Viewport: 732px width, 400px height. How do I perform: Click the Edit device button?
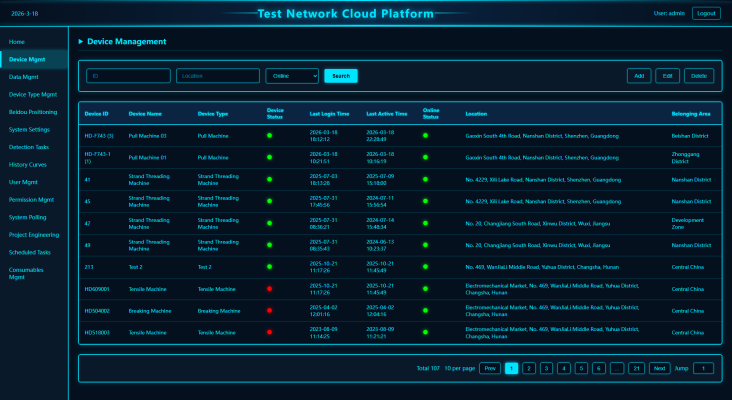click(668, 76)
